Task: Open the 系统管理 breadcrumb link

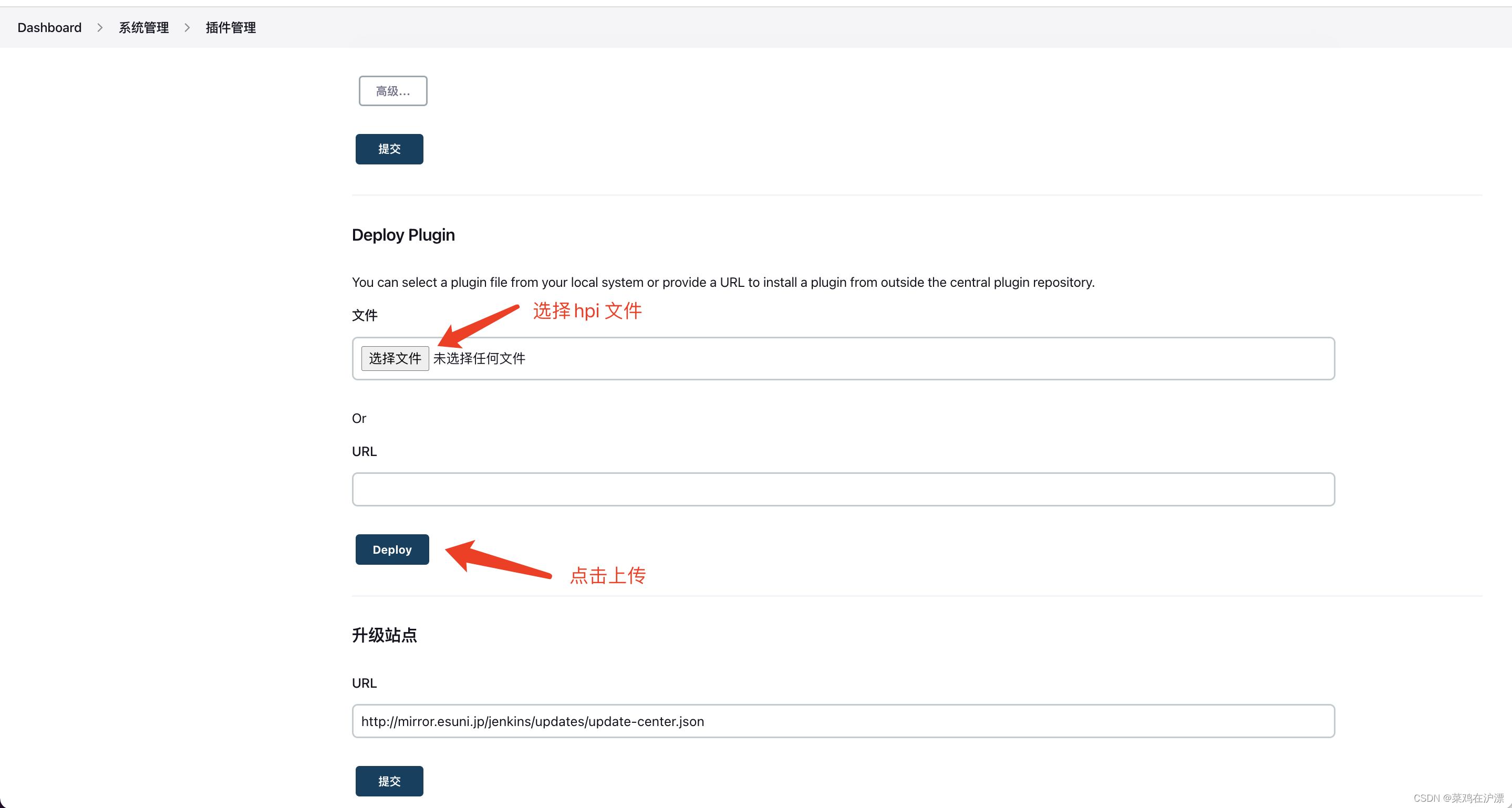Action: pyautogui.click(x=143, y=27)
